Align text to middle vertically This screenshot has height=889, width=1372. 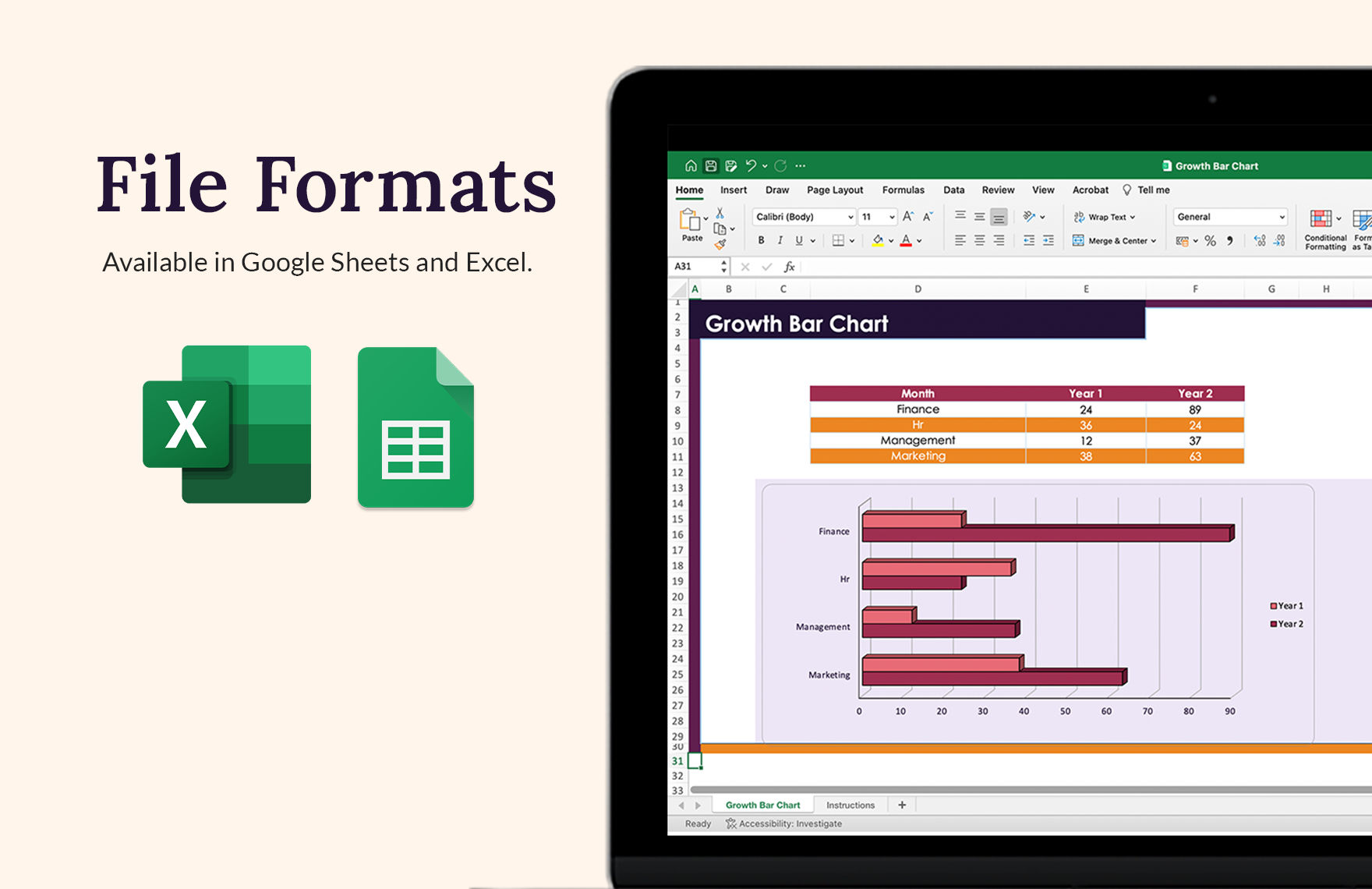click(980, 216)
